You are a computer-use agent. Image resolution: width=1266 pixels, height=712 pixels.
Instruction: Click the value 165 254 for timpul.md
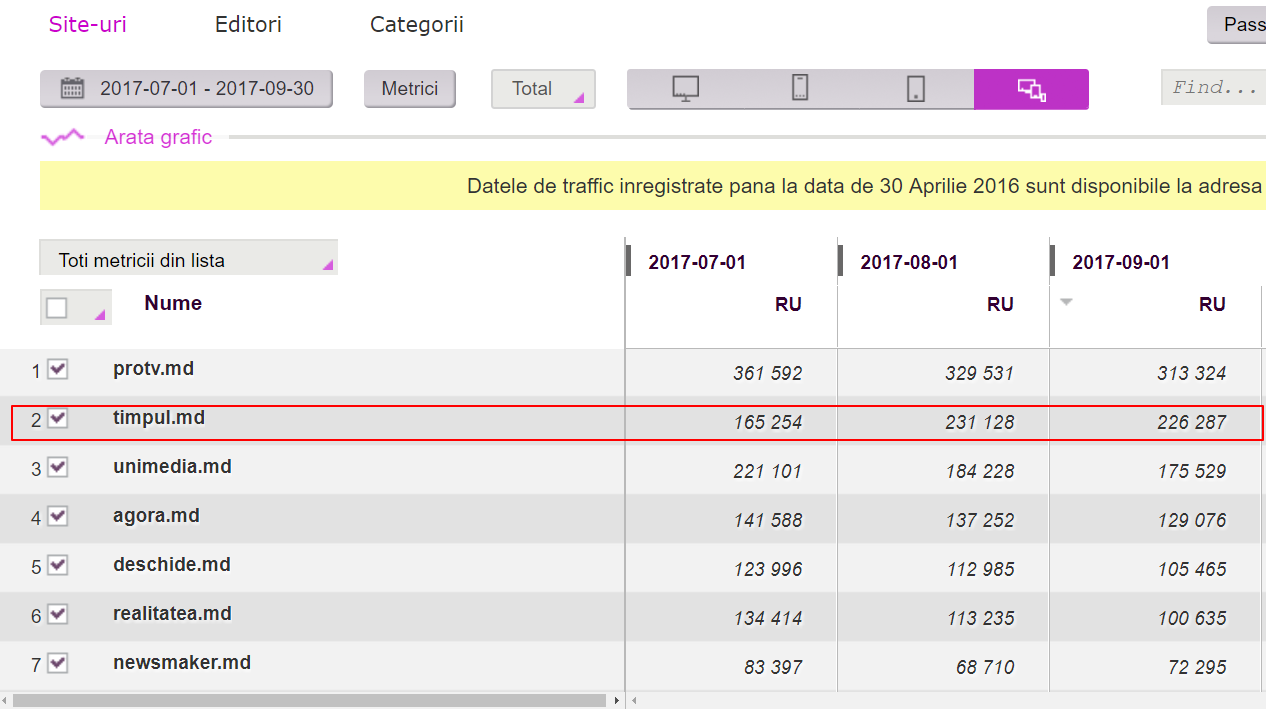(x=767, y=423)
